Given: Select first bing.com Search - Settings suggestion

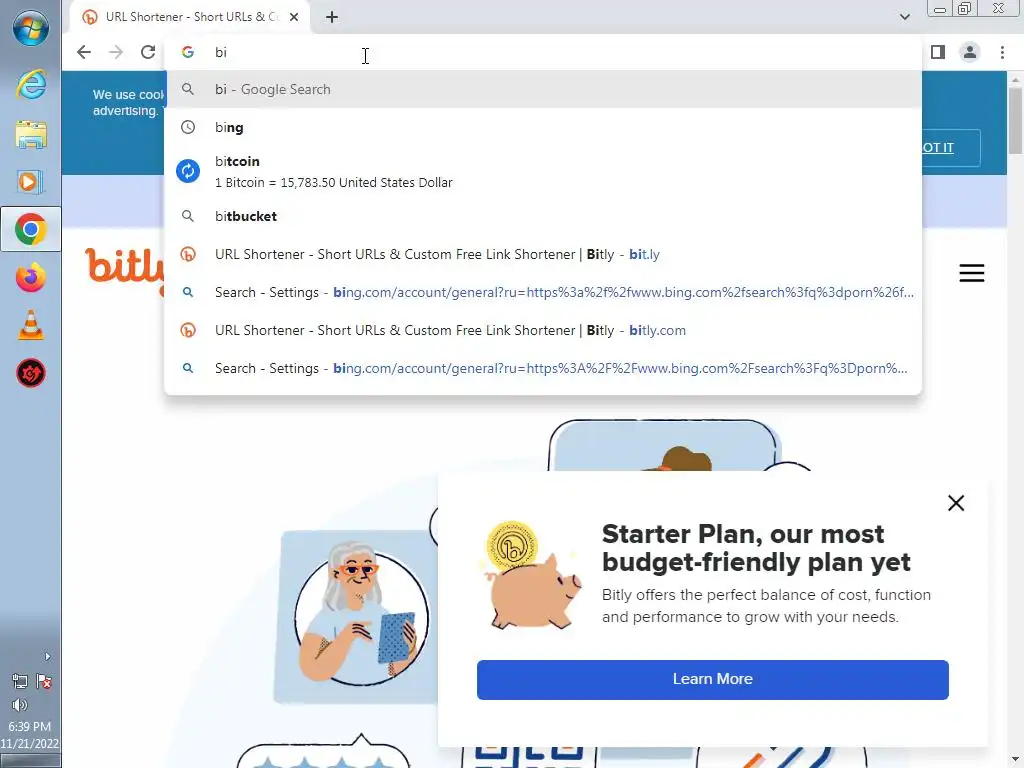Looking at the screenshot, I should tap(543, 292).
